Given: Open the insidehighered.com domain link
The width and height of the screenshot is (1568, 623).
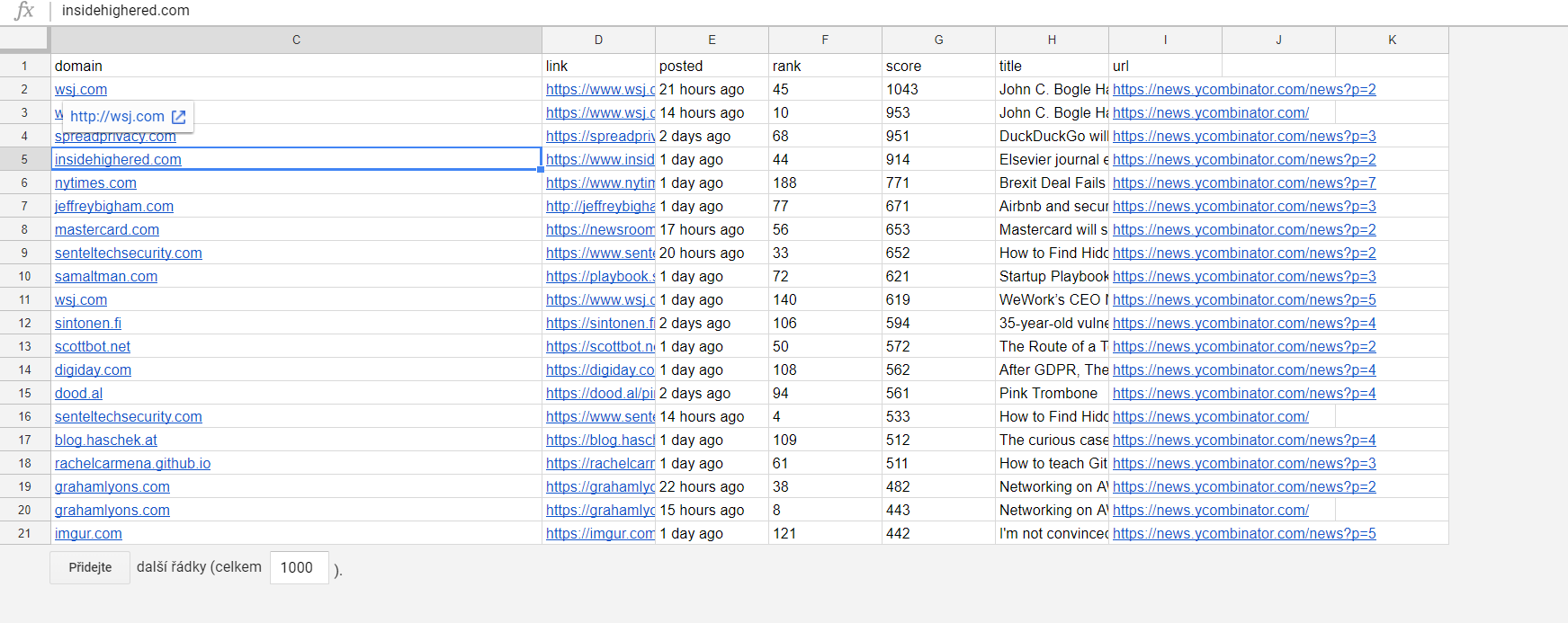Looking at the screenshot, I should pyautogui.click(x=118, y=159).
